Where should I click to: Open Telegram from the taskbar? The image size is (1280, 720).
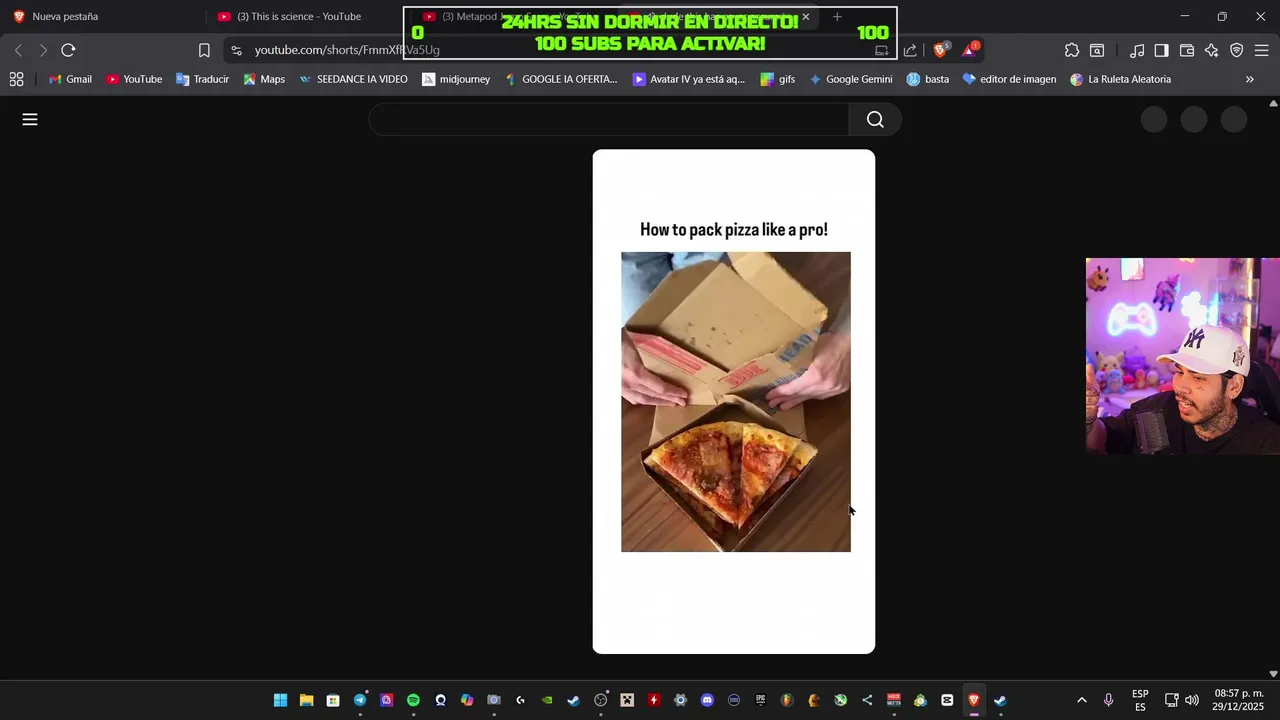pos(360,700)
